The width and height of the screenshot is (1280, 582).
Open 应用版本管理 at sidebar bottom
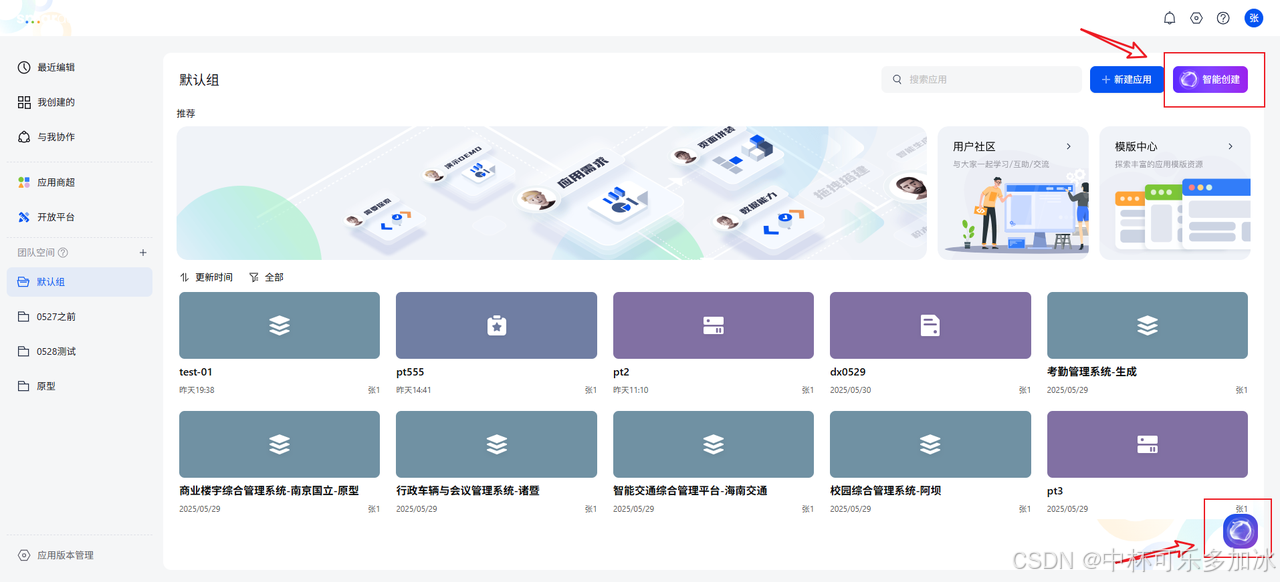78,555
